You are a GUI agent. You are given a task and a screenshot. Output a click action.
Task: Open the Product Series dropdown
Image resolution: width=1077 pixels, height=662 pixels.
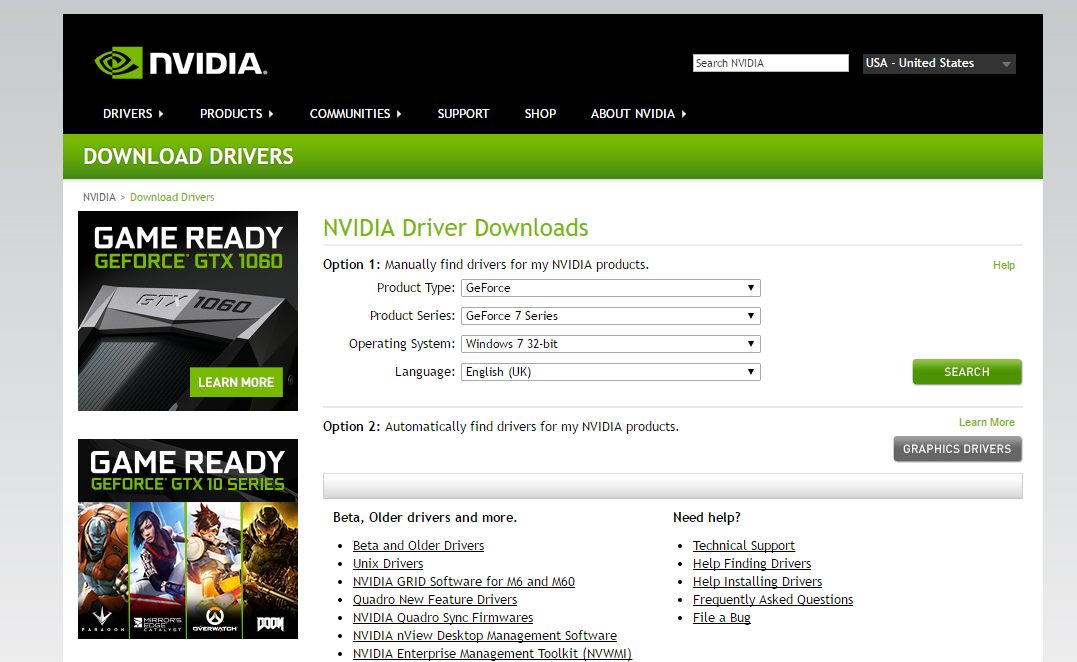[x=610, y=316]
